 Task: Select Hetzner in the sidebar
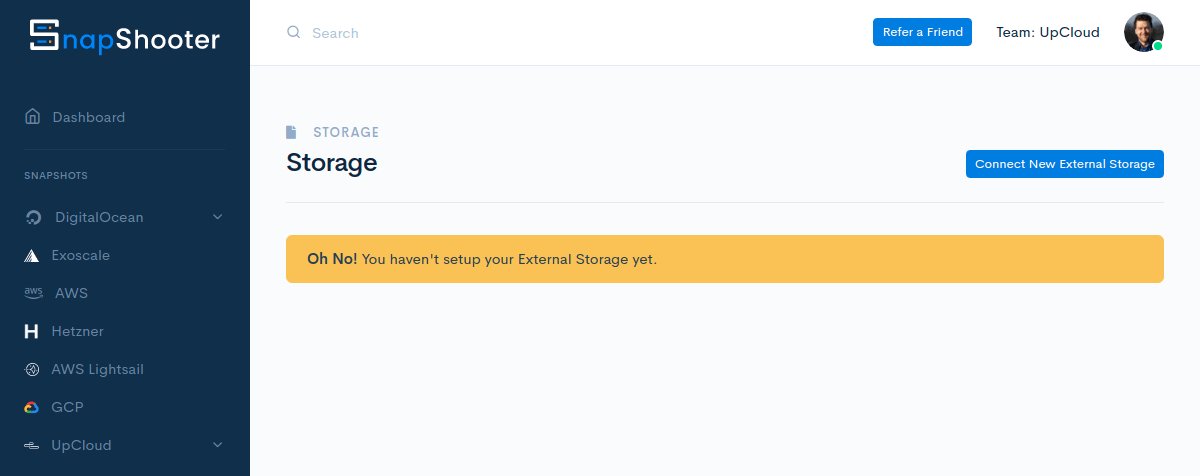point(77,331)
